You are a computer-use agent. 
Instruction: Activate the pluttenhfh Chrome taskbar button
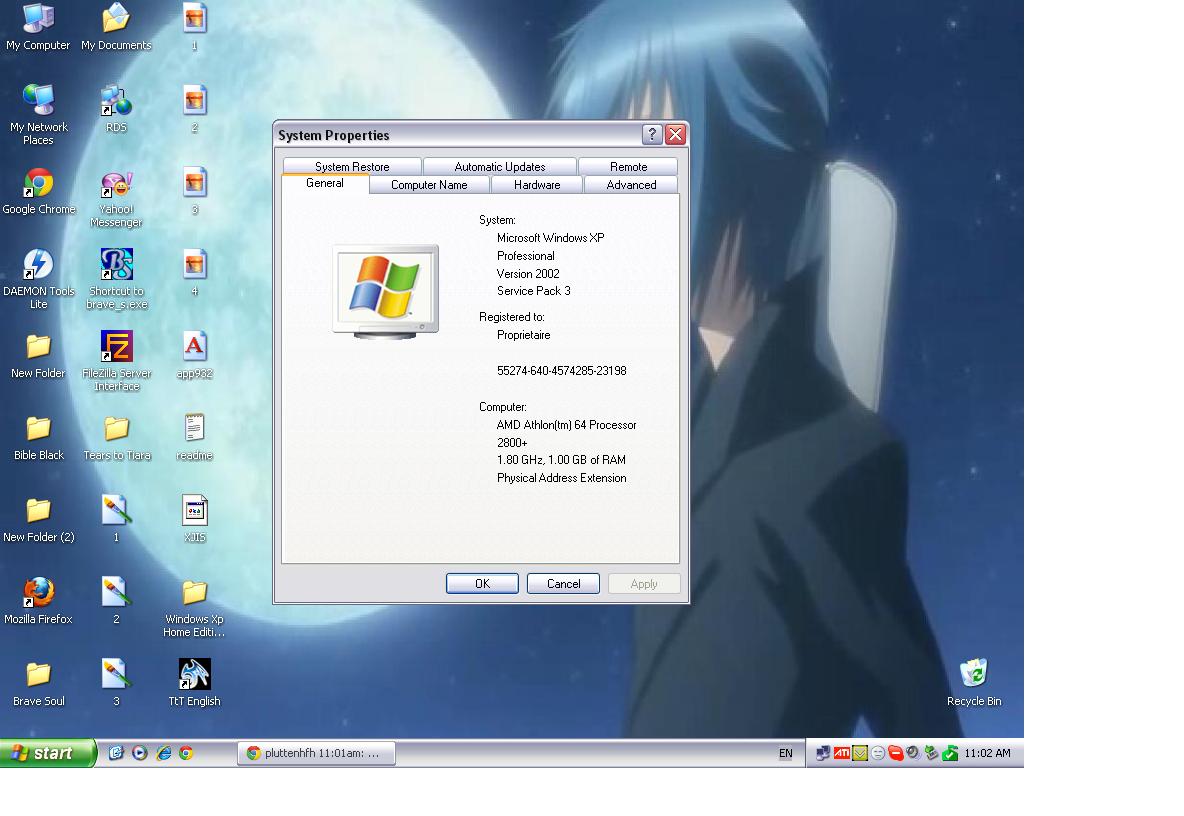(316, 753)
